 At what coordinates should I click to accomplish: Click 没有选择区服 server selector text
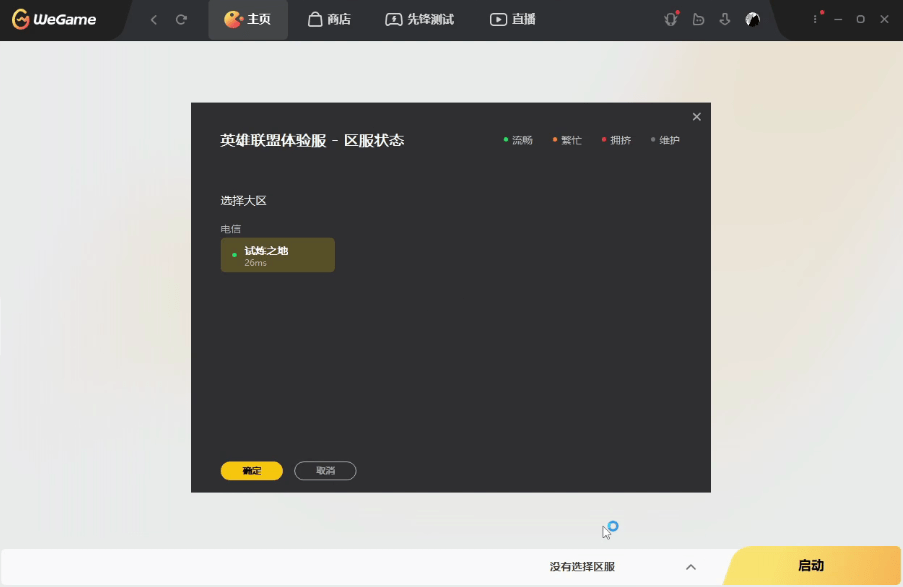(582, 567)
